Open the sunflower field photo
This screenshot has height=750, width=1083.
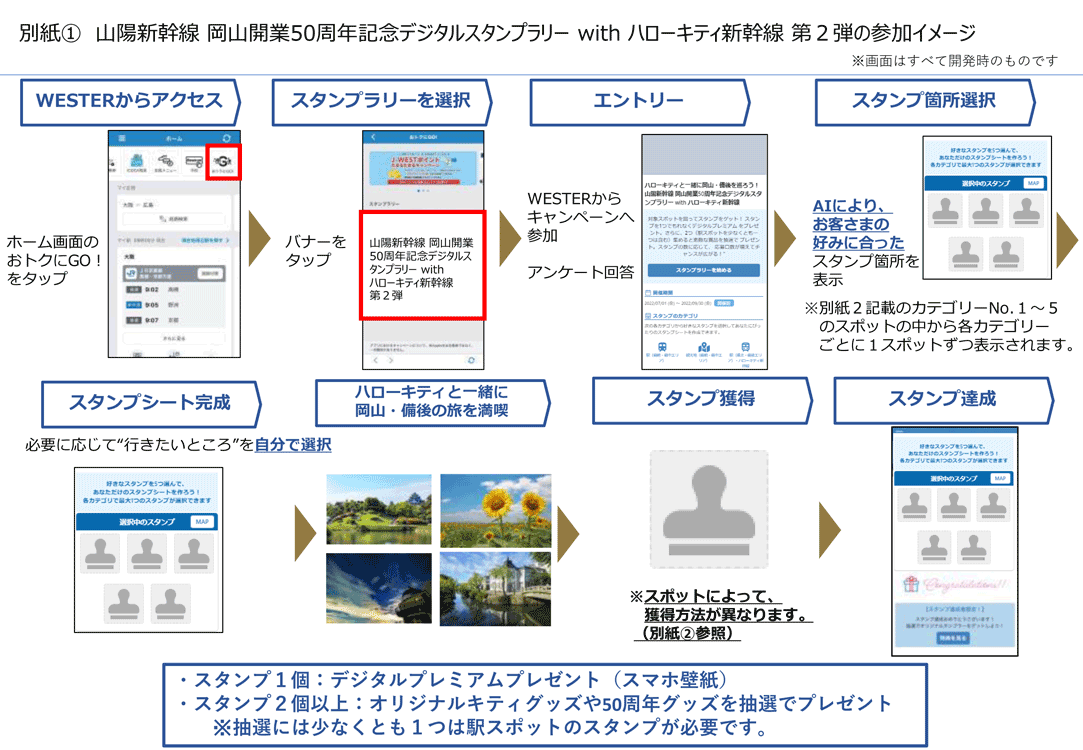pyautogui.click(x=495, y=510)
